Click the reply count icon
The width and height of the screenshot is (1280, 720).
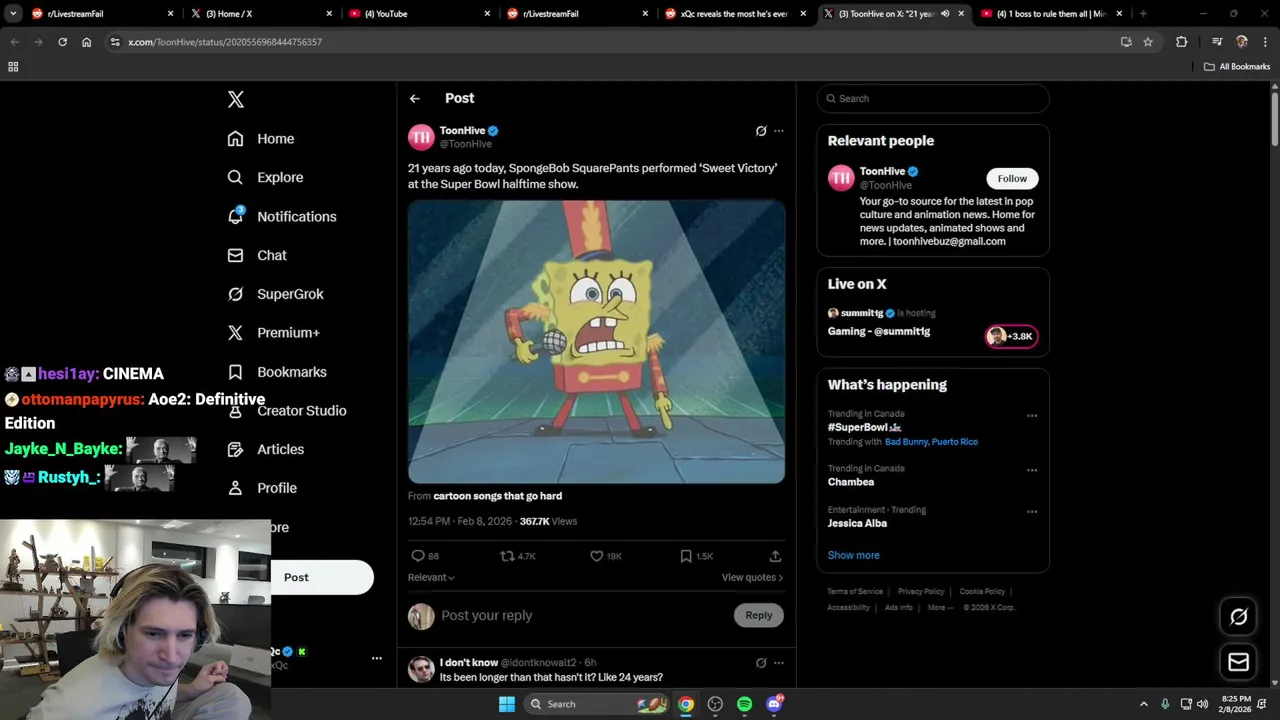point(418,556)
